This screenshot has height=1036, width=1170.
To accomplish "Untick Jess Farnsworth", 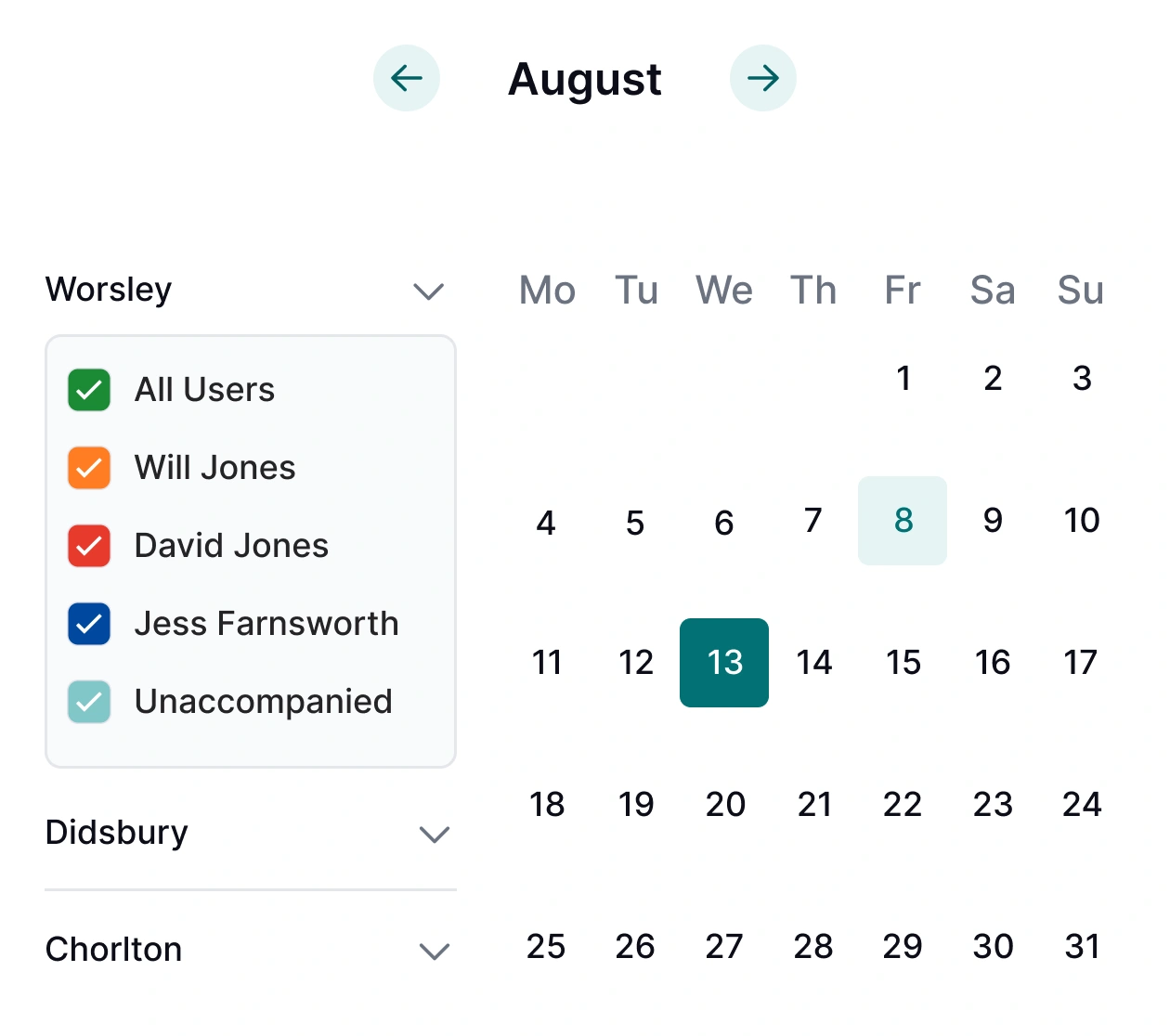I will [88, 624].
